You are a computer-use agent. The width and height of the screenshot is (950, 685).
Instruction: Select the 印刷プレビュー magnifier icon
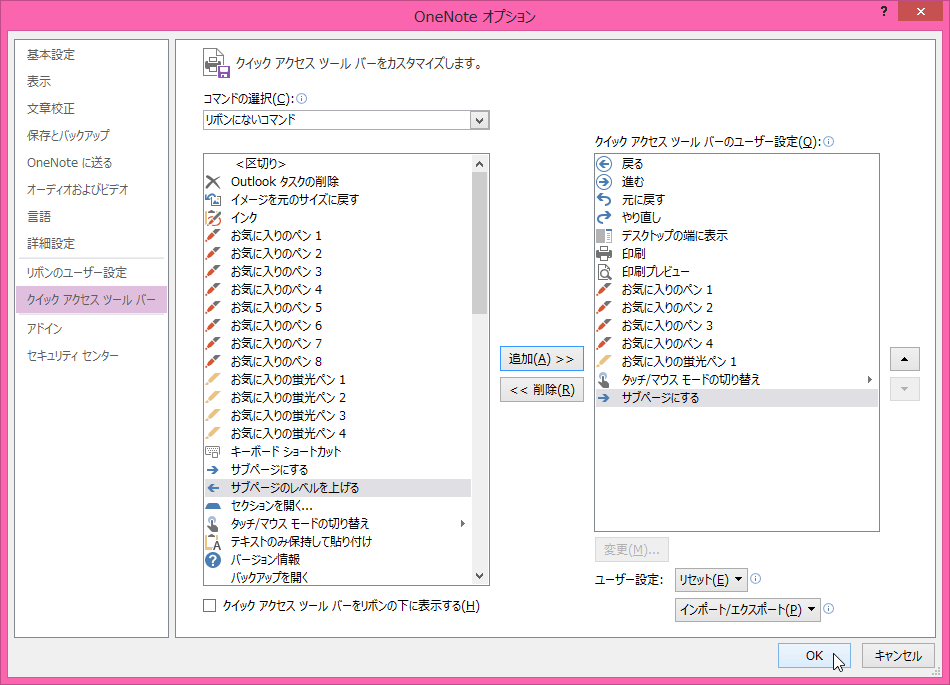pyautogui.click(x=604, y=271)
